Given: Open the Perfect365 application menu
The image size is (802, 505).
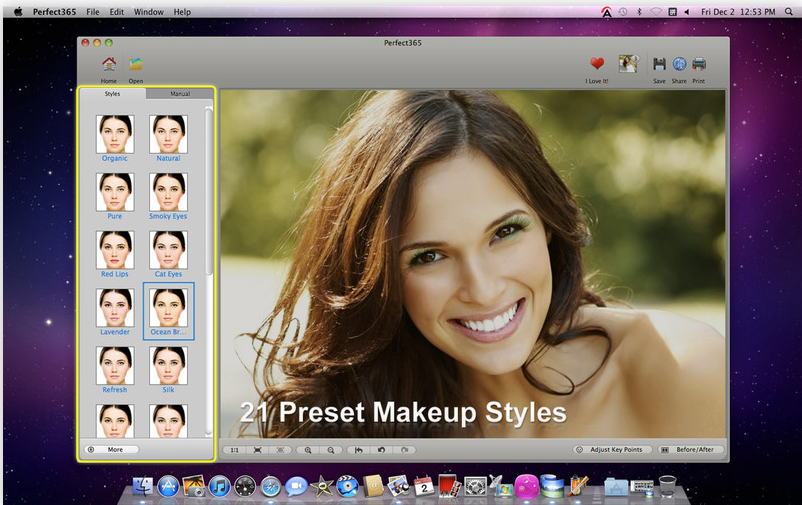Looking at the screenshot, I should point(54,12).
